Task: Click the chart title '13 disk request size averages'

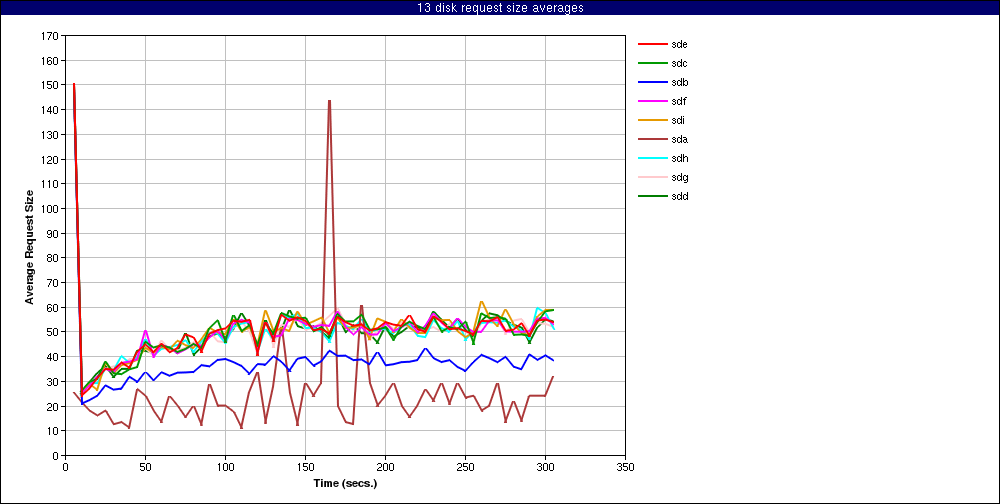Action: (500, 8)
